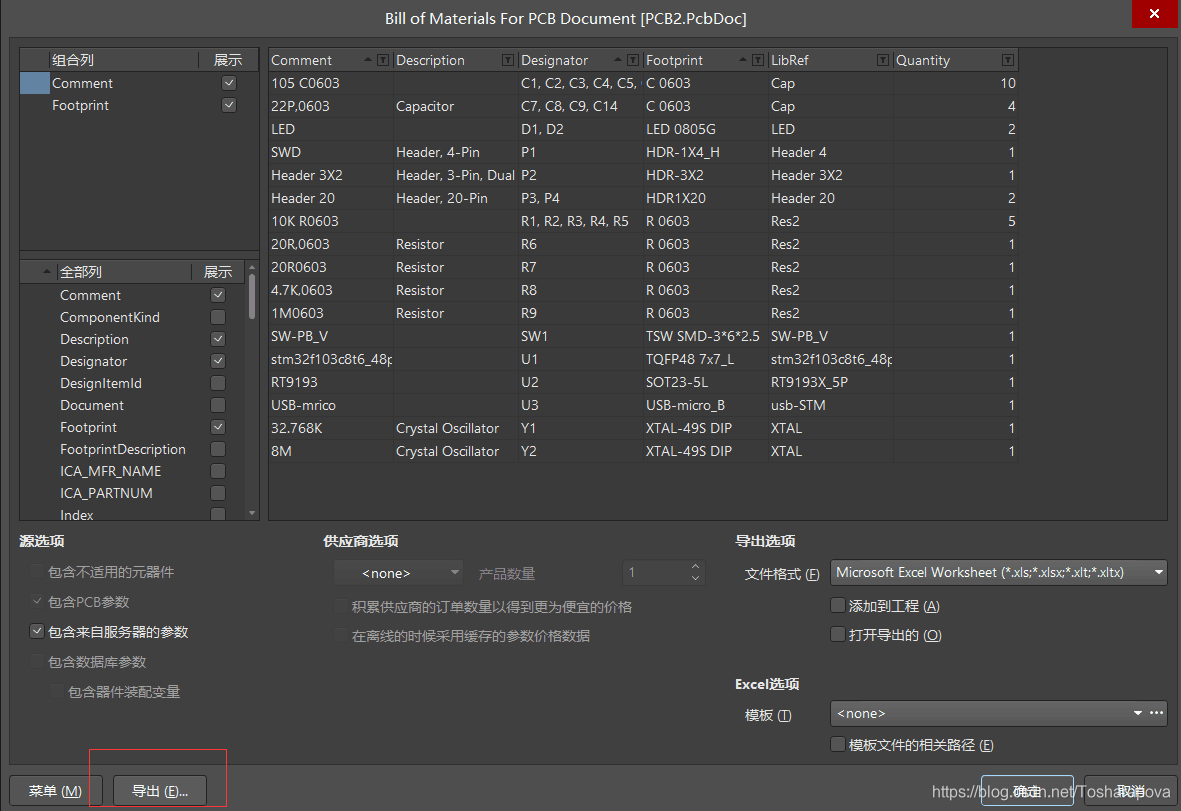Image resolution: width=1181 pixels, height=811 pixels.
Task: Click scroll-down arrow of all-columns list
Action: (x=252, y=514)
